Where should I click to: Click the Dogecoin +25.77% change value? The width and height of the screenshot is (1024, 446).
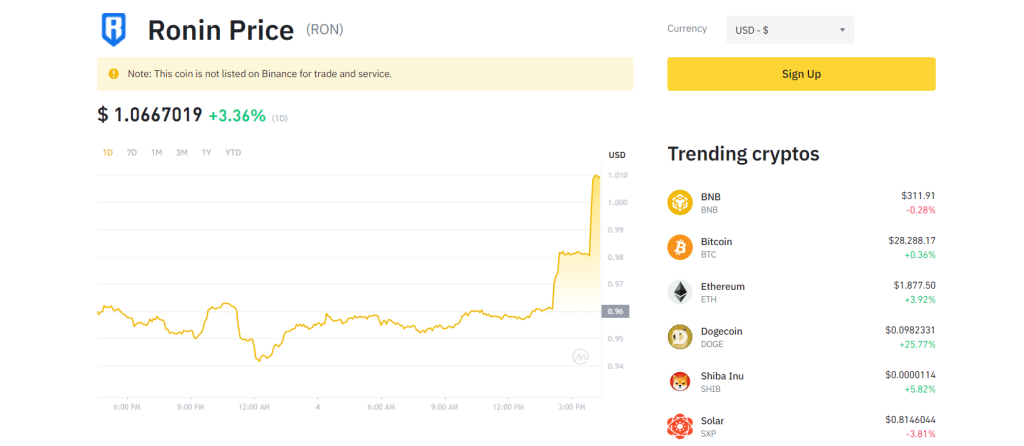click(x=920, y=344)
